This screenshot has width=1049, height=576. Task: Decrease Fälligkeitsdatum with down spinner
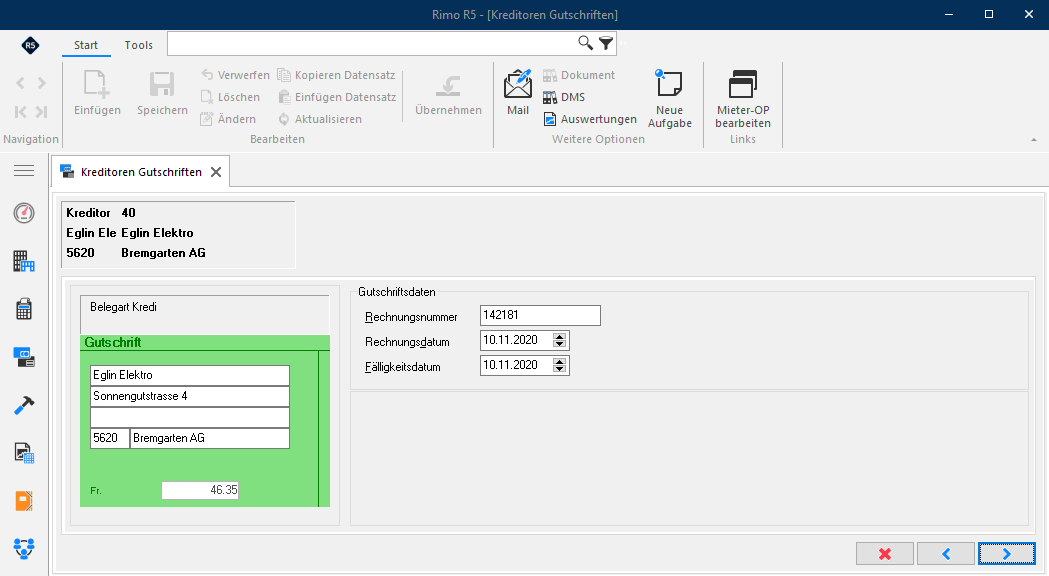click(x=560, y=369)
